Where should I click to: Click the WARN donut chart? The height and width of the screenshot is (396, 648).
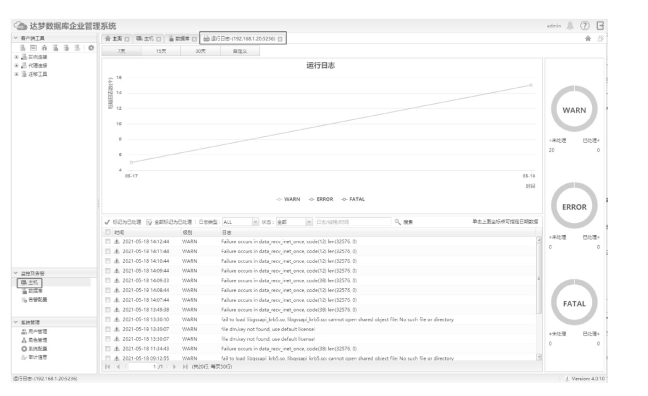574,110
